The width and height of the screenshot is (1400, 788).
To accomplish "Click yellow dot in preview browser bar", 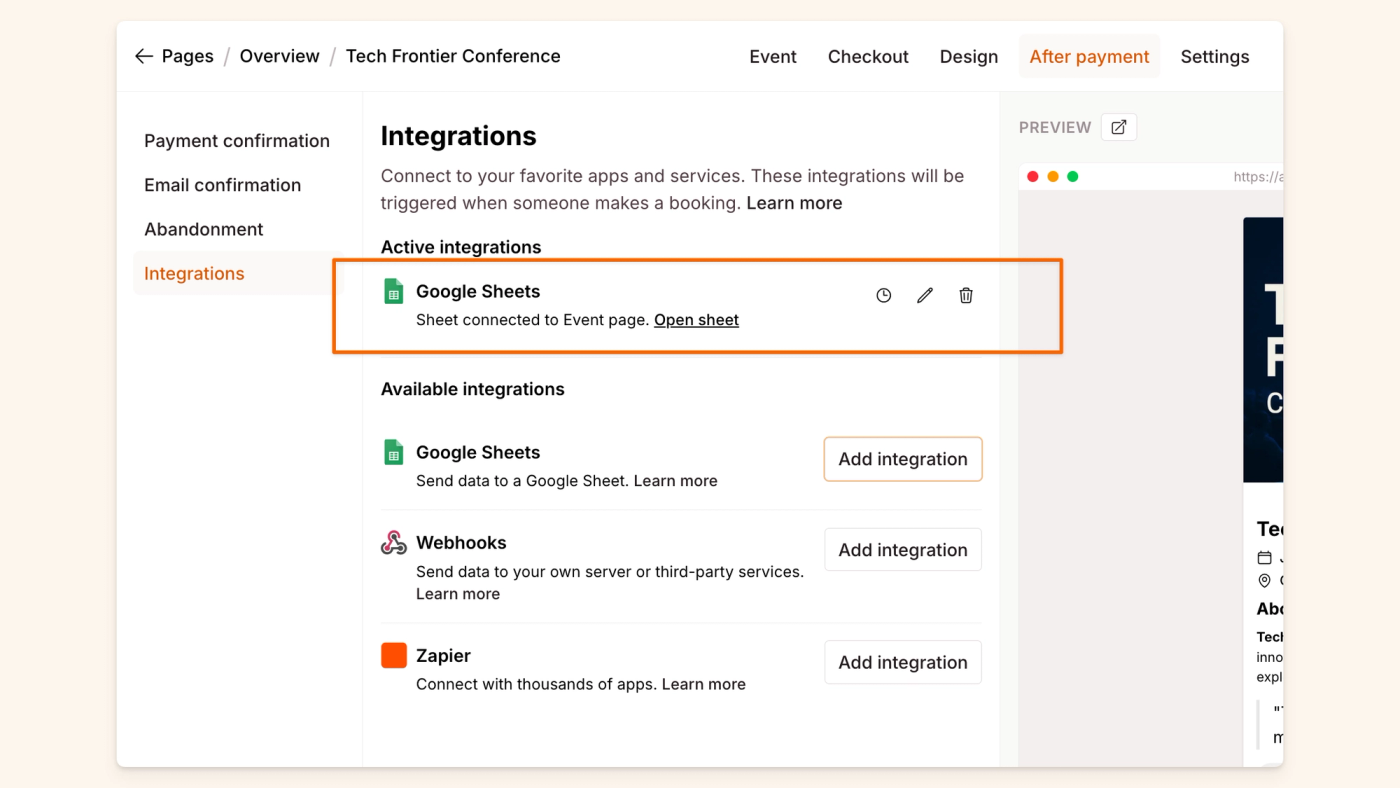I will pyautogui.click(x=1053, y=177).
